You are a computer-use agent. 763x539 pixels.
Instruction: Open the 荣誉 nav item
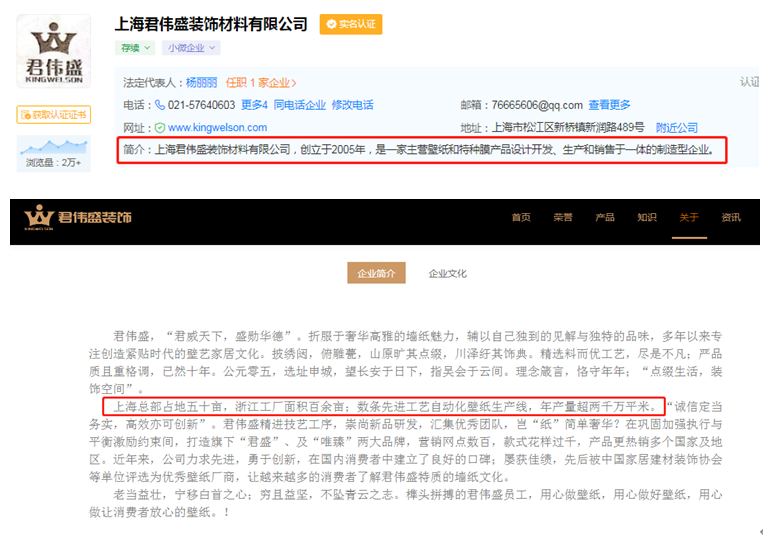(x=563, y=217)
